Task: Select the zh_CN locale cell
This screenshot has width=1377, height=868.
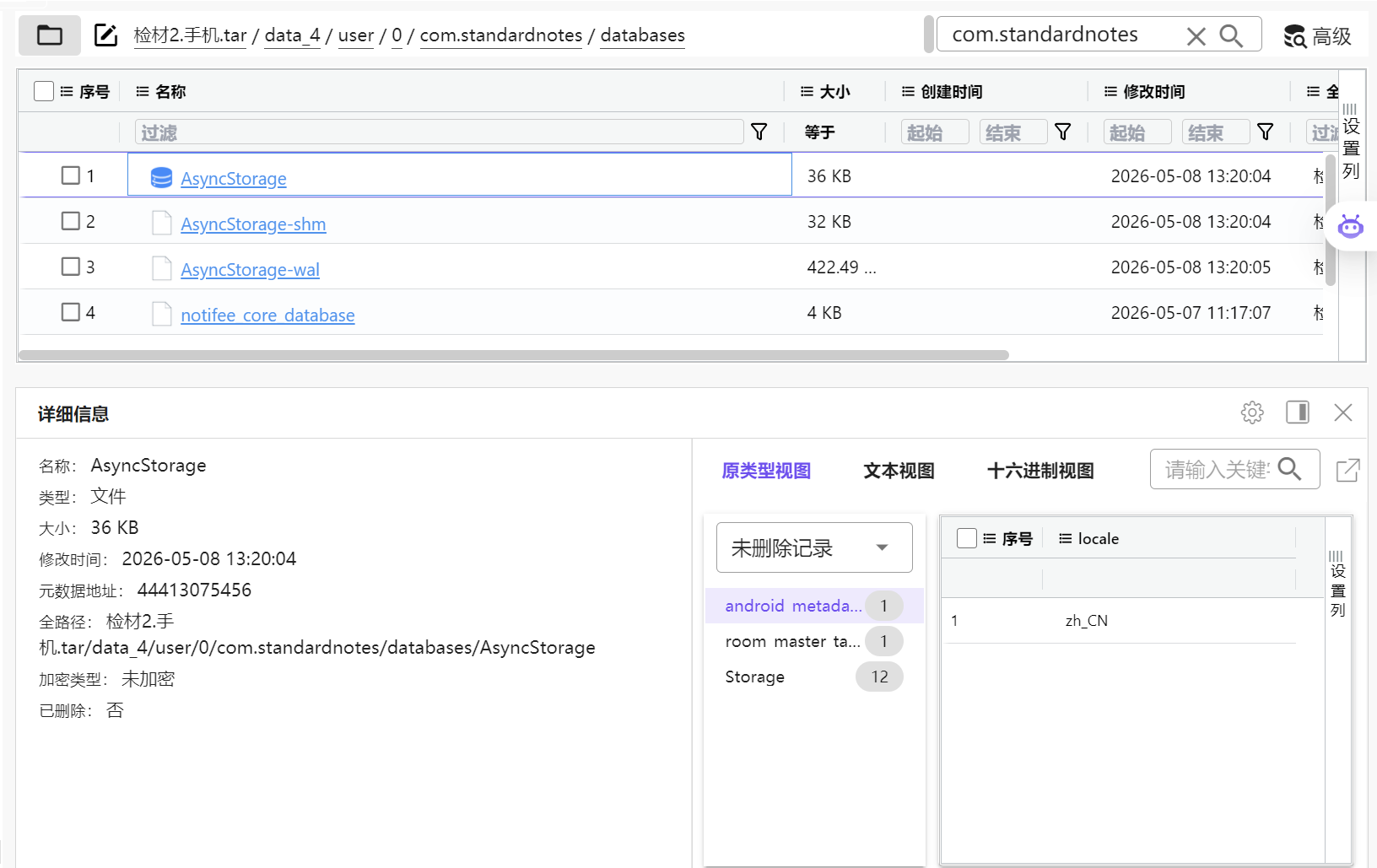Action: (1087, 621)
